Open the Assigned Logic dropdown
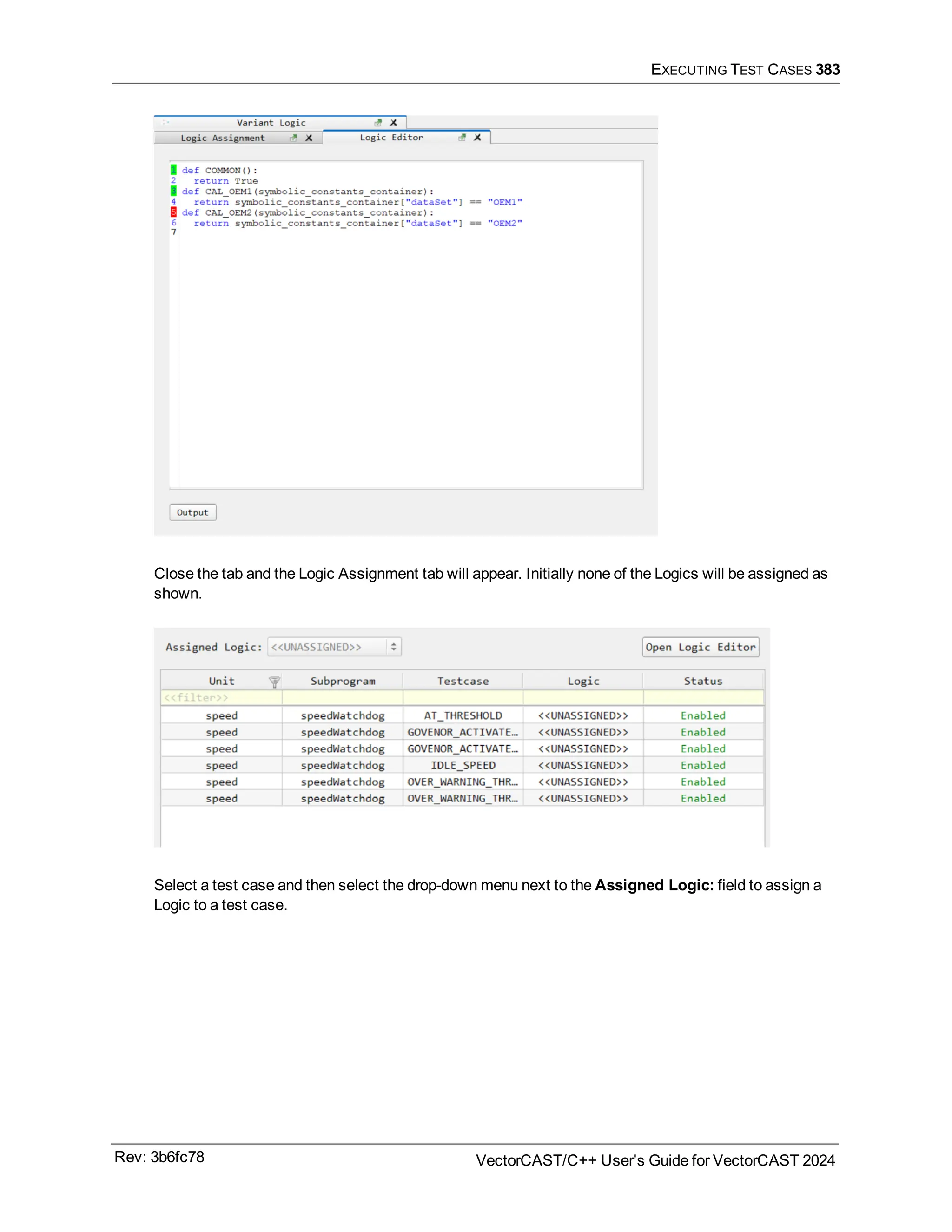The image size is (952, 1232). (x=334, y=647)
